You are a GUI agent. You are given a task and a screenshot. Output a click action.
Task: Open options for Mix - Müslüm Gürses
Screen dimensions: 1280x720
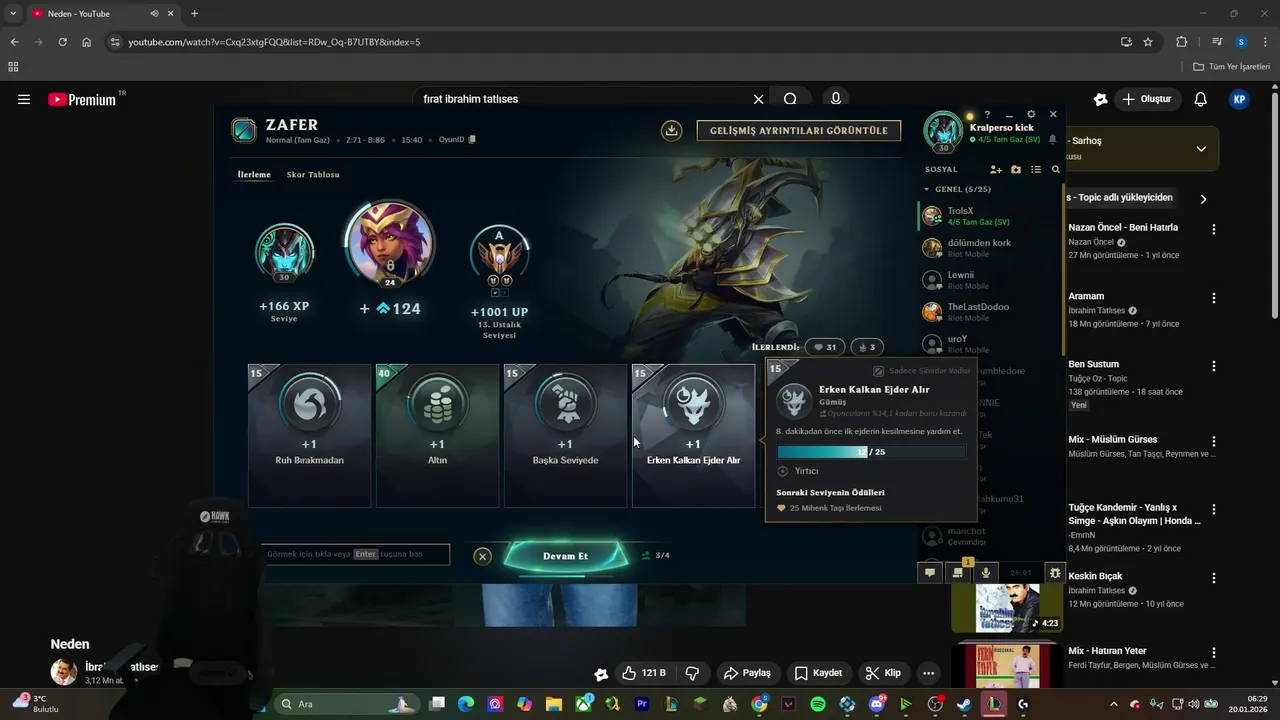tap(1214, 441)
